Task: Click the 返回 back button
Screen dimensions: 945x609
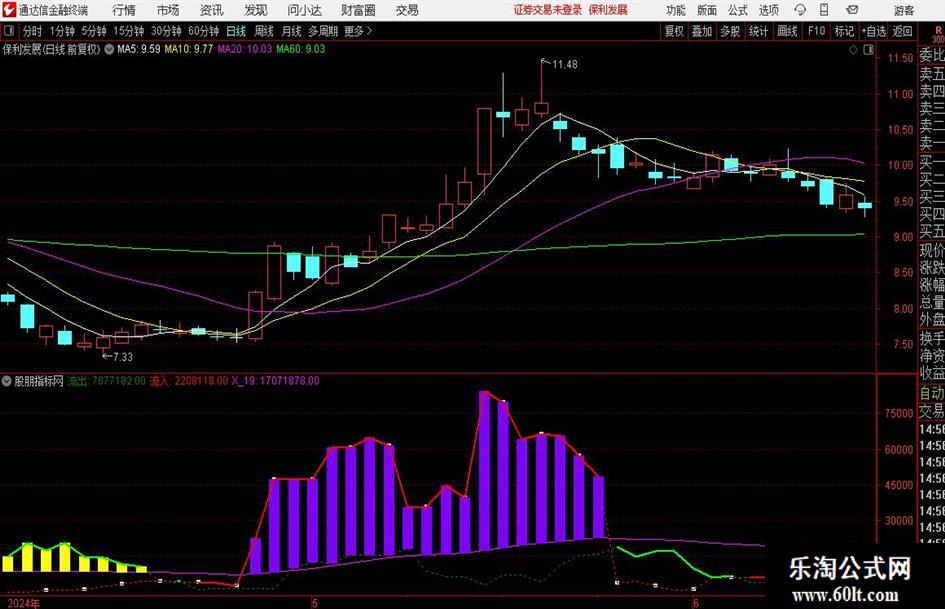Action: 902,31
